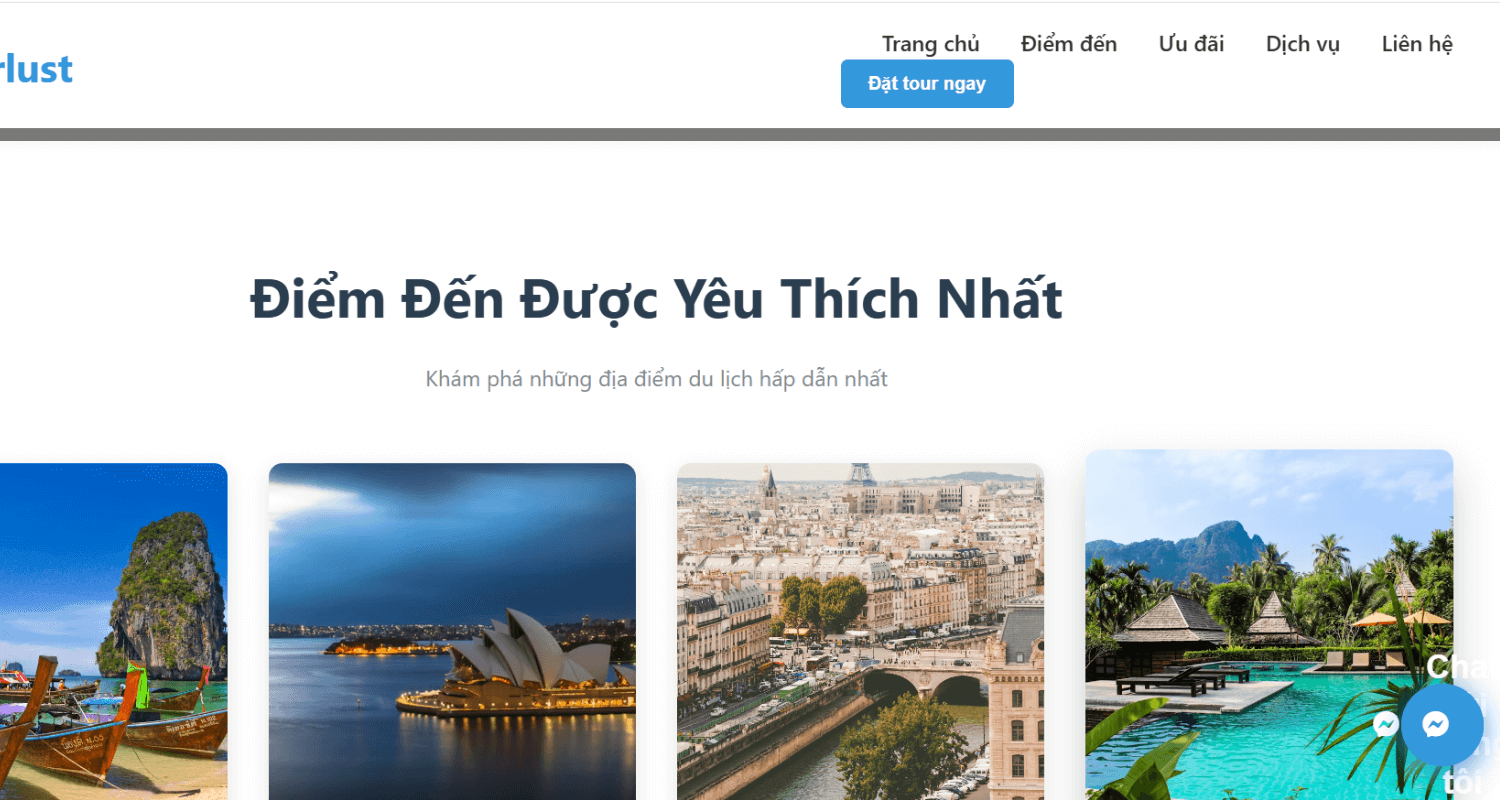Choose the tropical resort pool destination card
The image size is (1500, 800).
tap(1269, 624)
